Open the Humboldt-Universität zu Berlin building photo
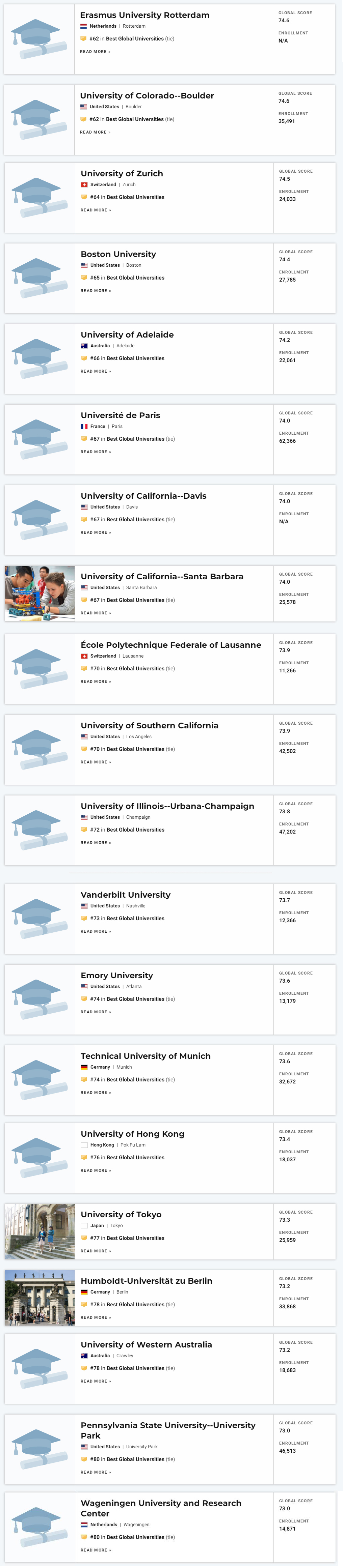Screen dimensions: 343x1568 pyautogui.click(x=39, y=1298)
